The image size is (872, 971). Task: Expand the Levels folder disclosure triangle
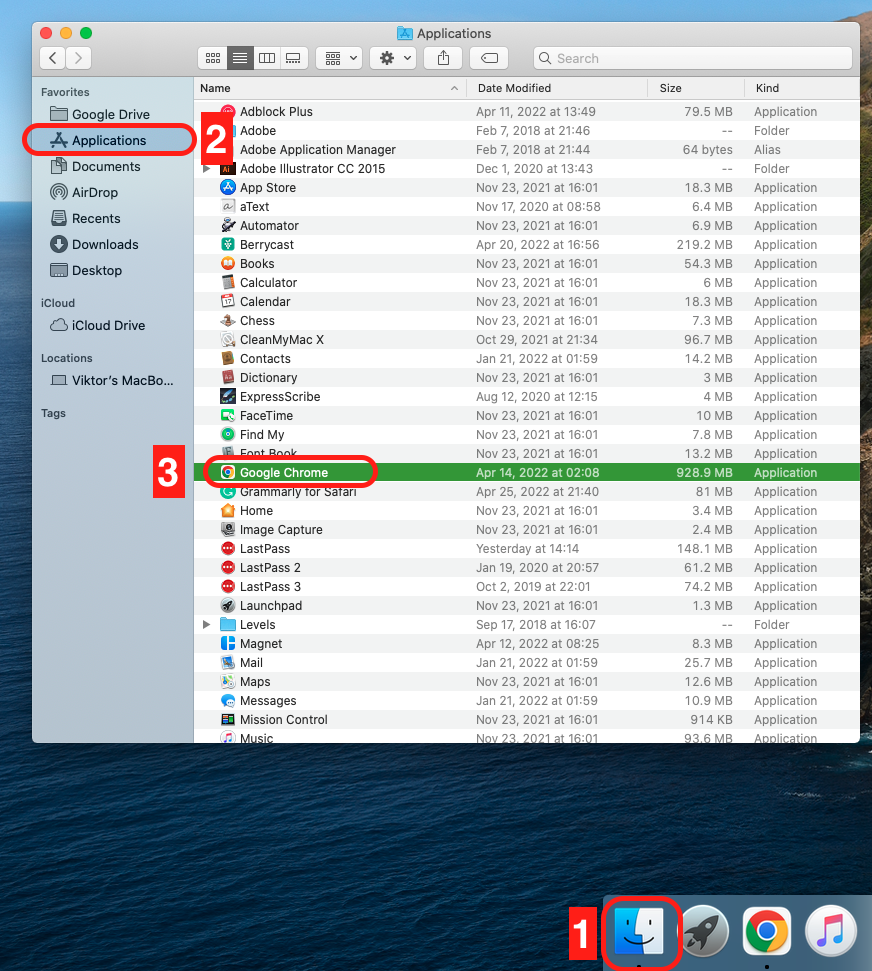pos(207,625)
